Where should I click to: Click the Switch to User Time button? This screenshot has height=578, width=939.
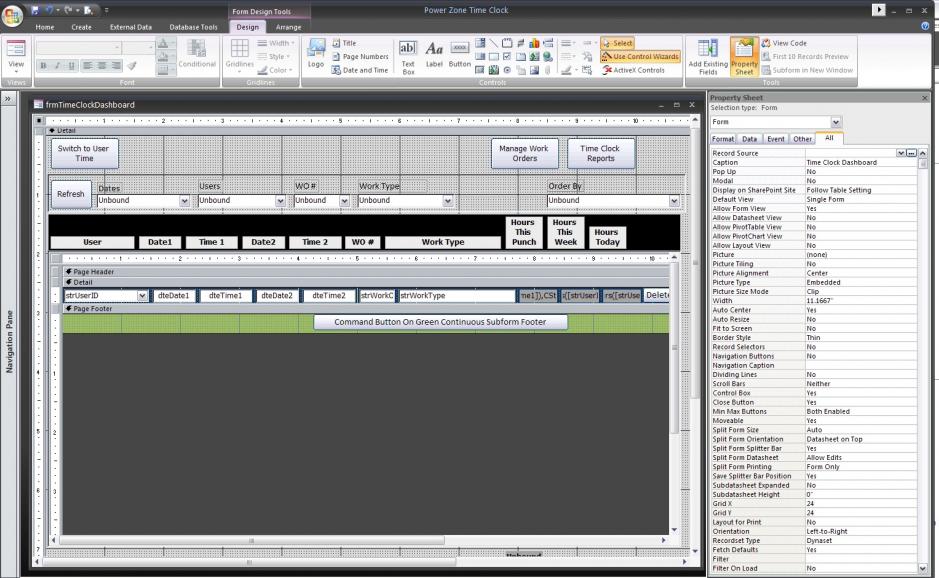click(84, 153)
